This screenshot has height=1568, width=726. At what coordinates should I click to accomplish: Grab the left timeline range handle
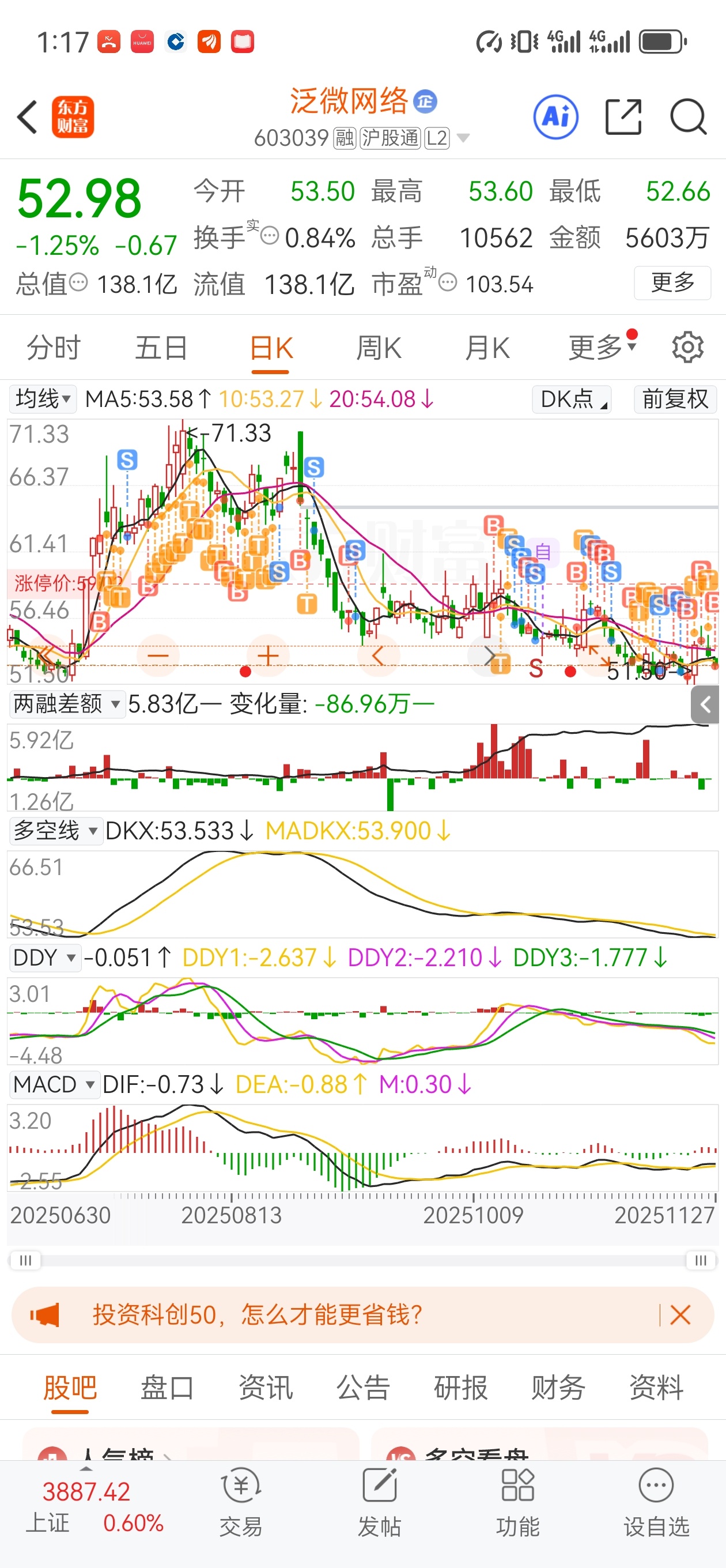click(x=25, y=1260)
